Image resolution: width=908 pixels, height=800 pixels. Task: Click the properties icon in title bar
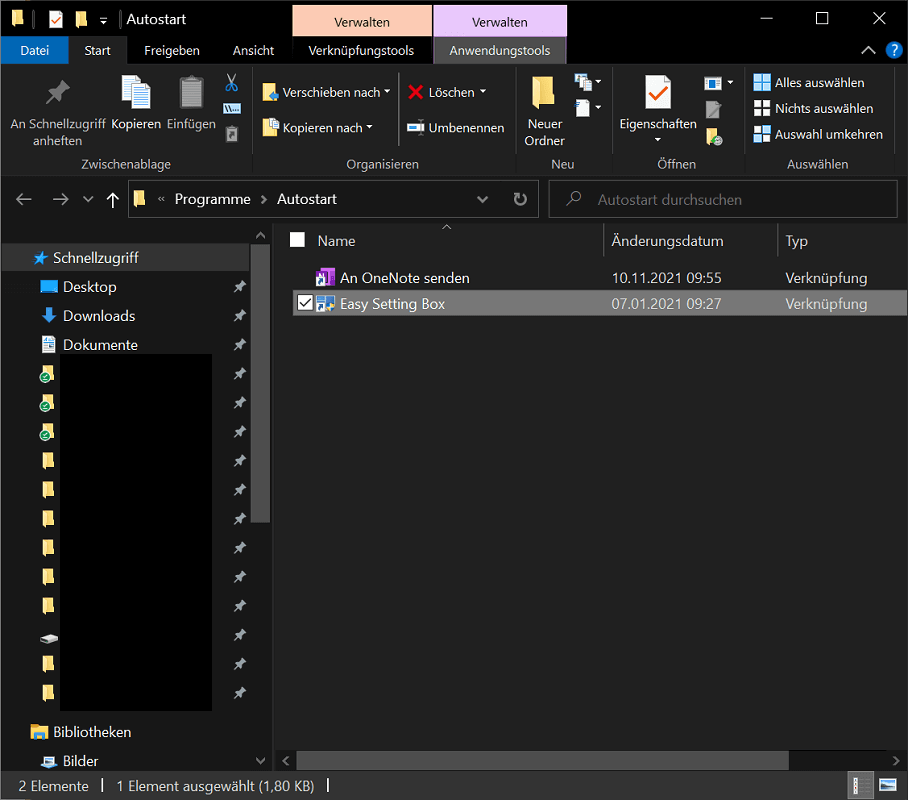tap(56, 19)
